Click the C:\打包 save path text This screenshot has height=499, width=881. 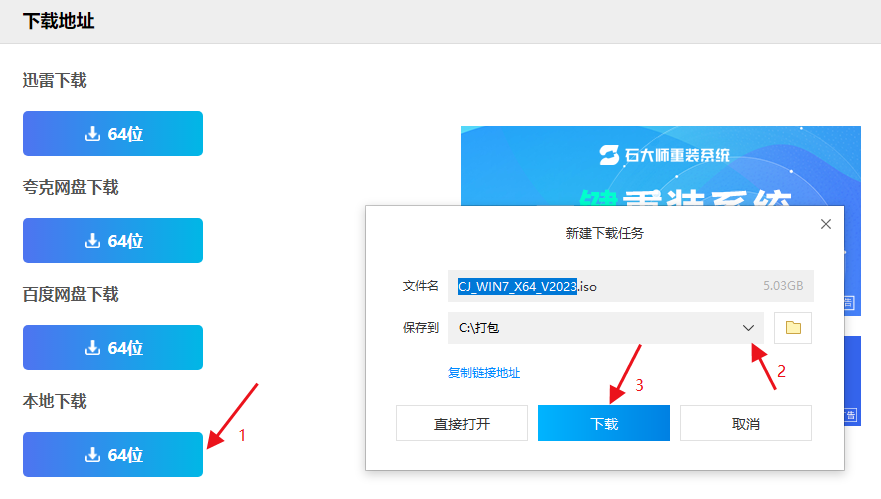pyautogui.click(x=479, y=328)
